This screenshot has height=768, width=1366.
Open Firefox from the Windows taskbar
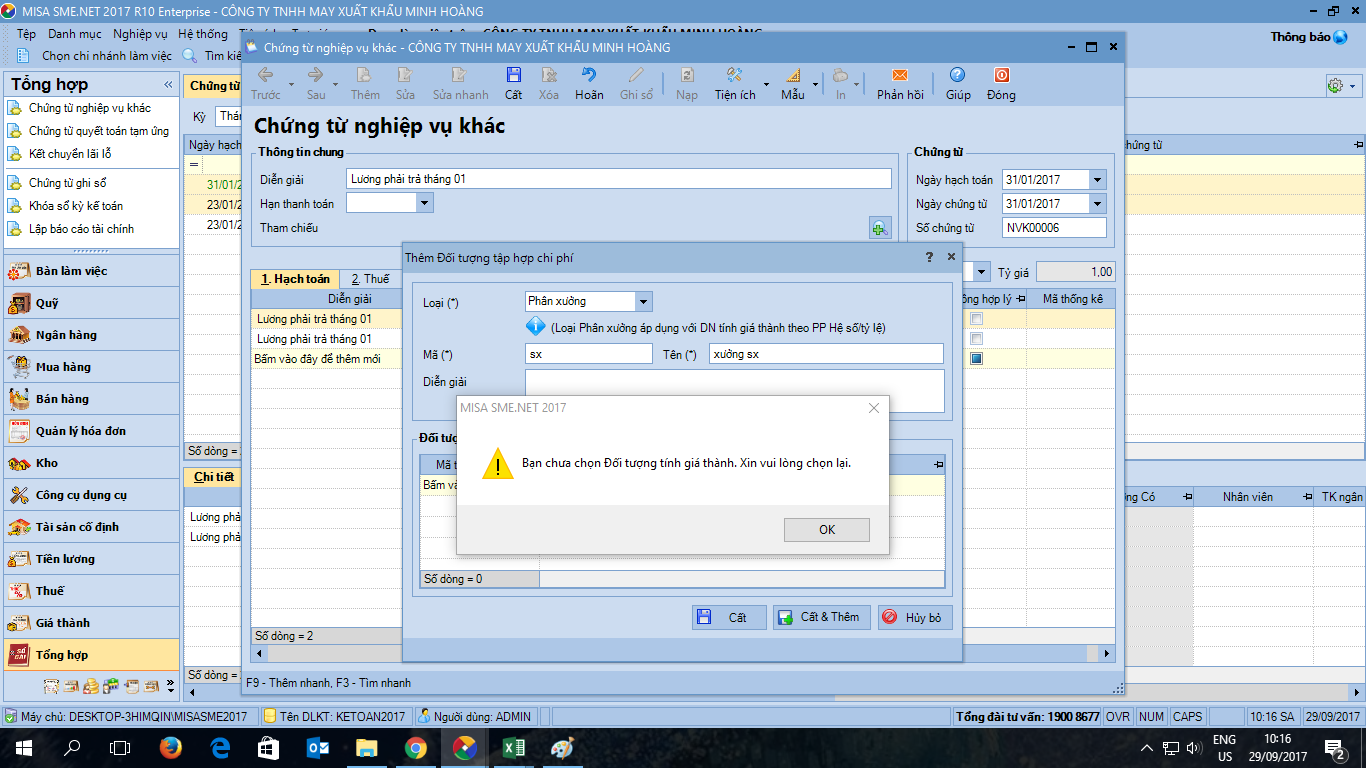point(171,747)
